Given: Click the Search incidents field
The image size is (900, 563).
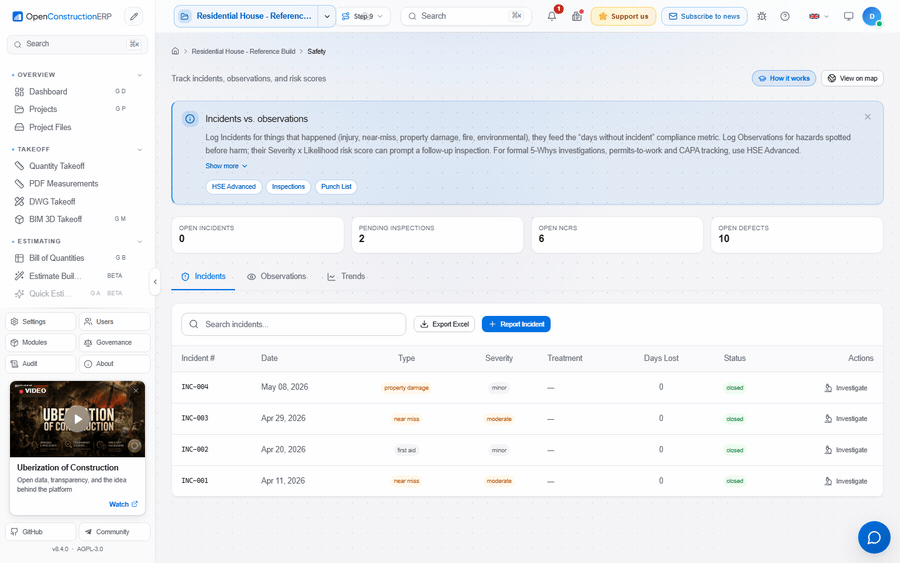Looking at the screenshot, I should [294, 324].
